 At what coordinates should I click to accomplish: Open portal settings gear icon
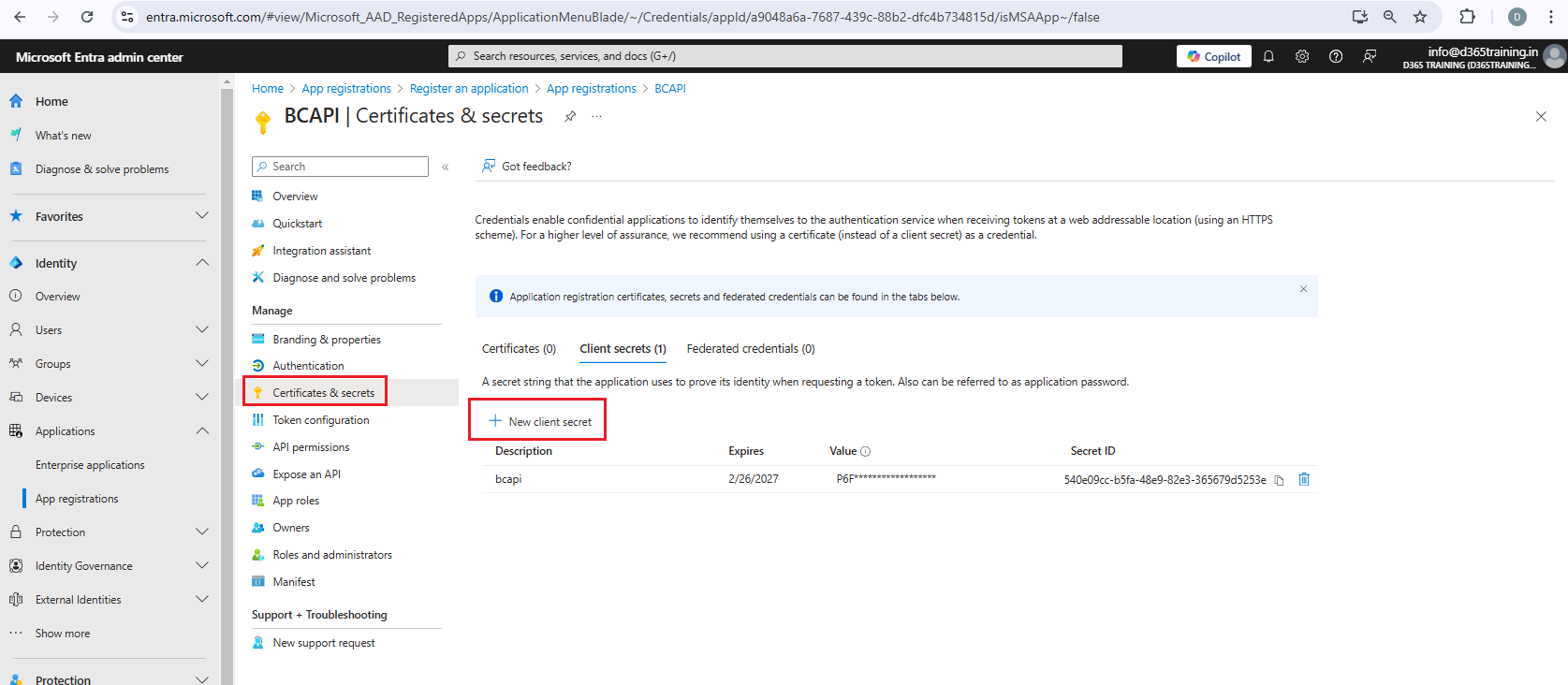coord(1302,56)
